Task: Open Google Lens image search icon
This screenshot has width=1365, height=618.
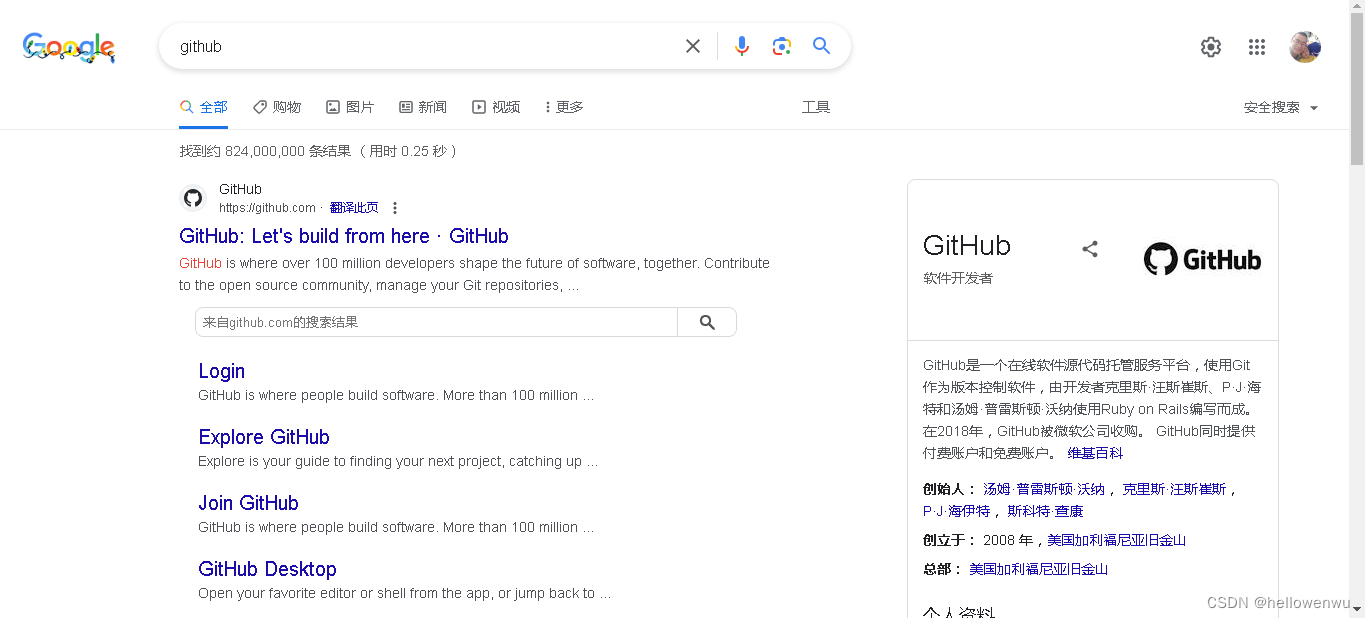Action: pos(782,46)
